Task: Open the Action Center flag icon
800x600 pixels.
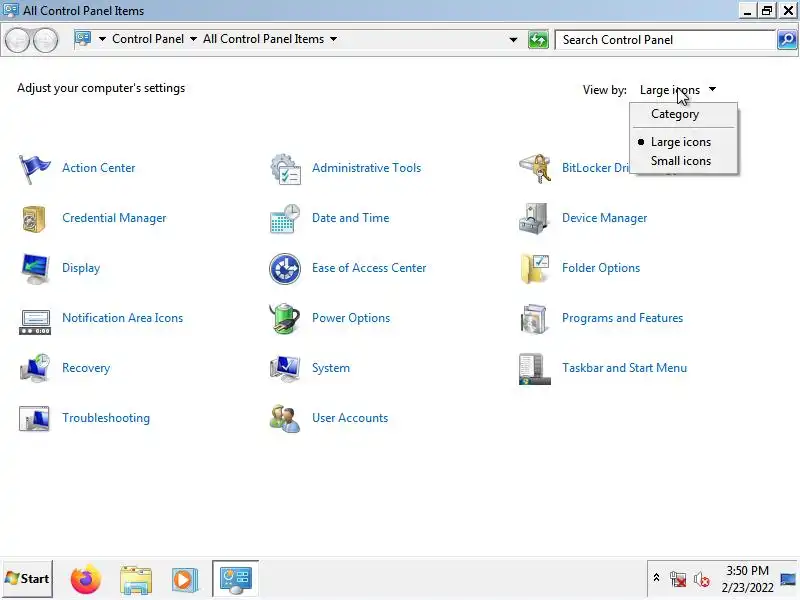Action: pyautogui.click(x=34, y=168)
